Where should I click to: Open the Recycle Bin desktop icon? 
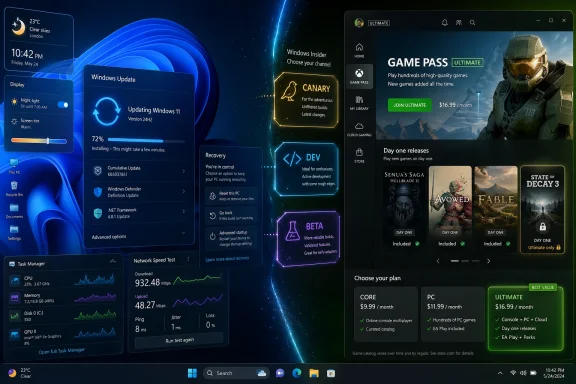(14, 188)
